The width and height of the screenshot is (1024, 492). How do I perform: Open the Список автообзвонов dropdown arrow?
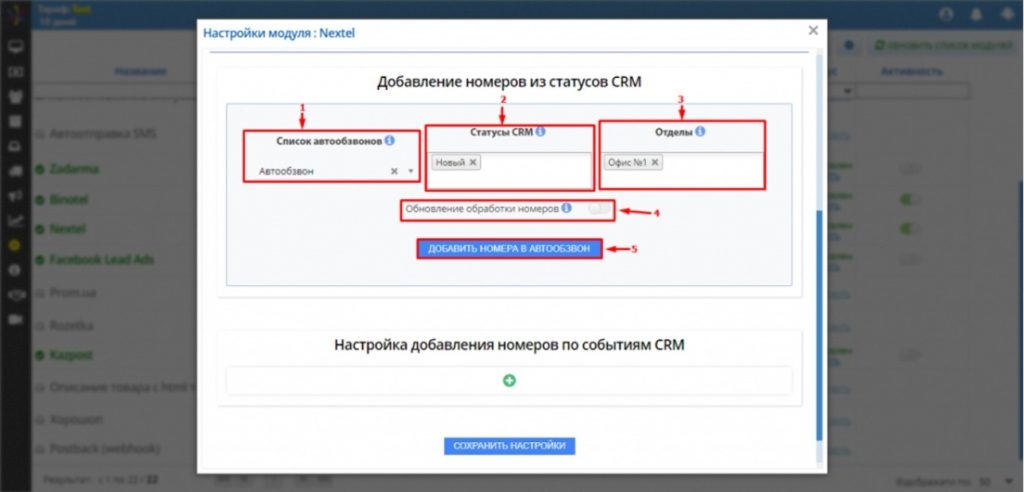[411, 171]
